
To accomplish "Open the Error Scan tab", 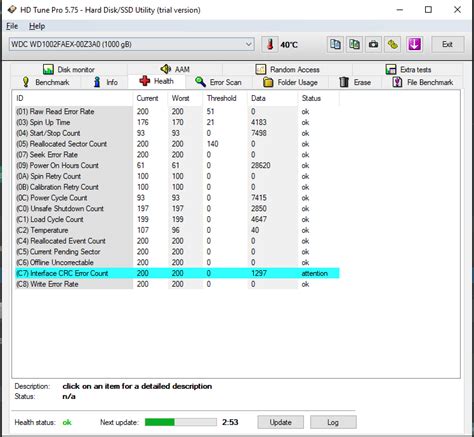I will tap(218, 82).
